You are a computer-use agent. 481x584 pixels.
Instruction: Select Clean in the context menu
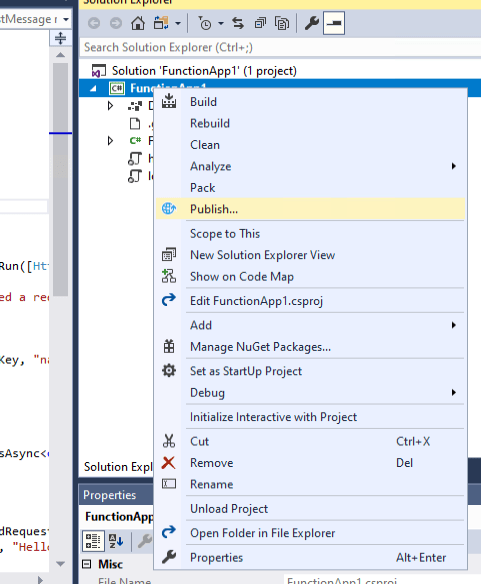click(x=310, y=145)
